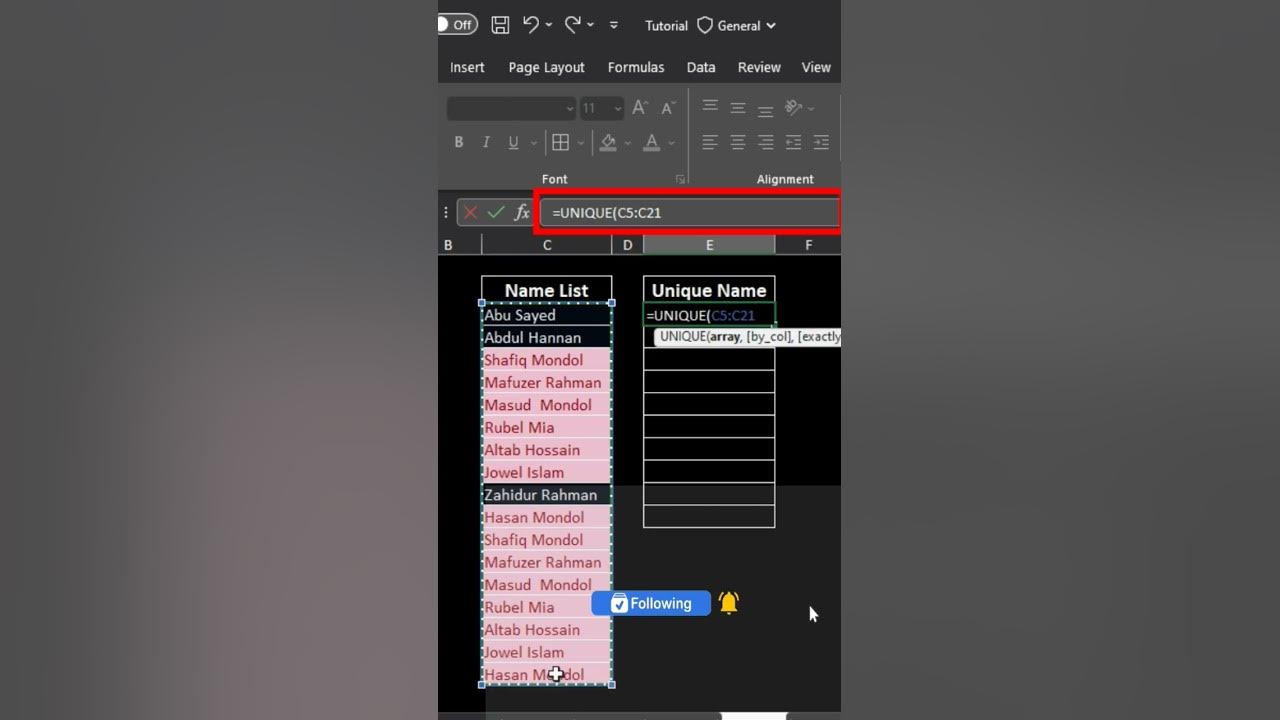The width and height of the screenshot is (1280, 720).
Task: Open the font name combo box
Action: [512, 108]
